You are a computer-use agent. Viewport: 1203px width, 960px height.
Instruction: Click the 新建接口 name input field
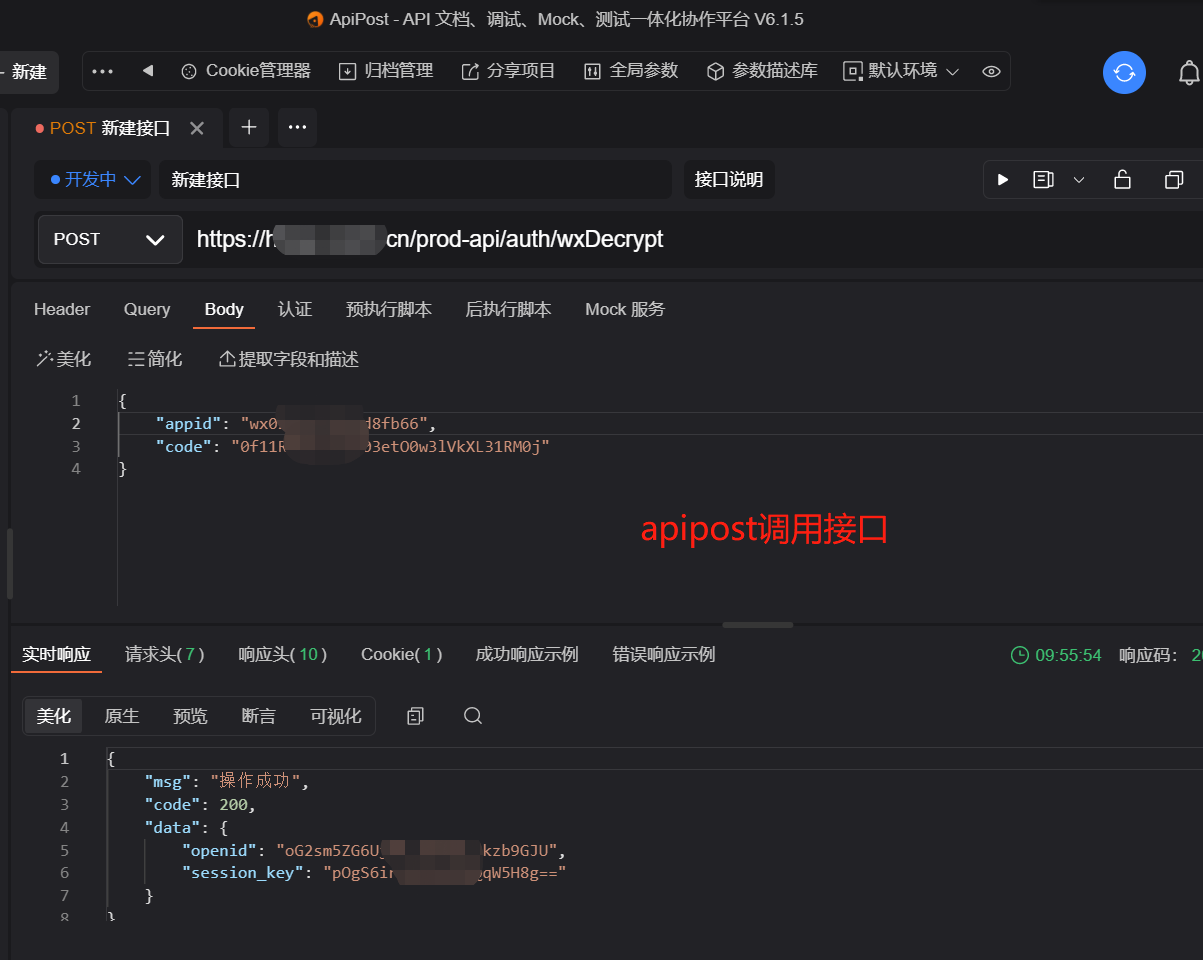pos(415,180)
